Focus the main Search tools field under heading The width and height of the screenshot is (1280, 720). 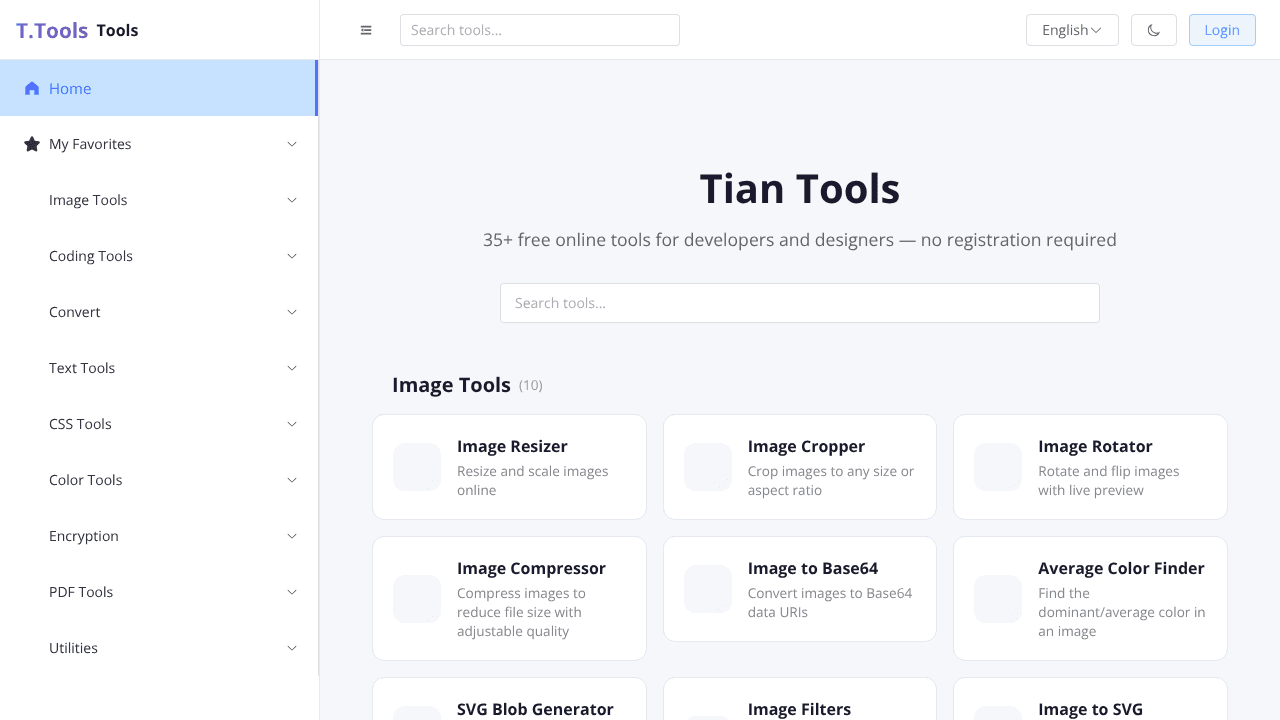800,303
